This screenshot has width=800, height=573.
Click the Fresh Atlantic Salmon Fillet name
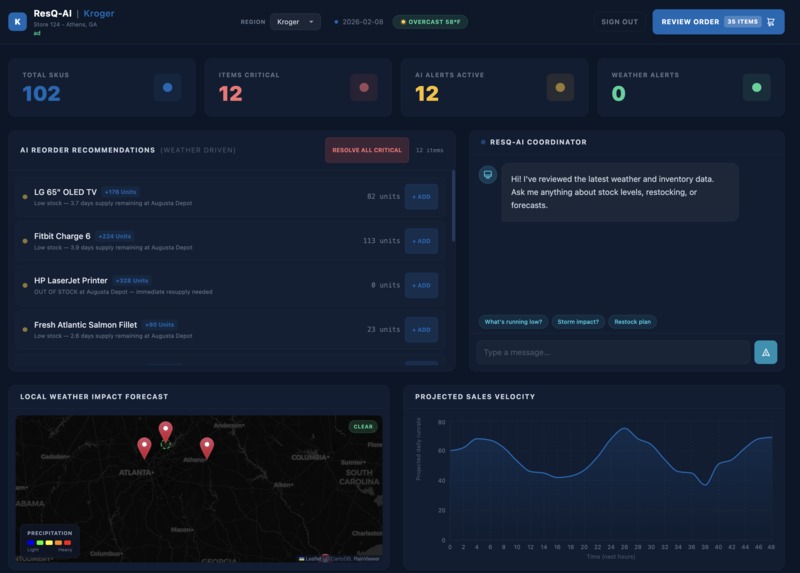click(x=86, y=325)
